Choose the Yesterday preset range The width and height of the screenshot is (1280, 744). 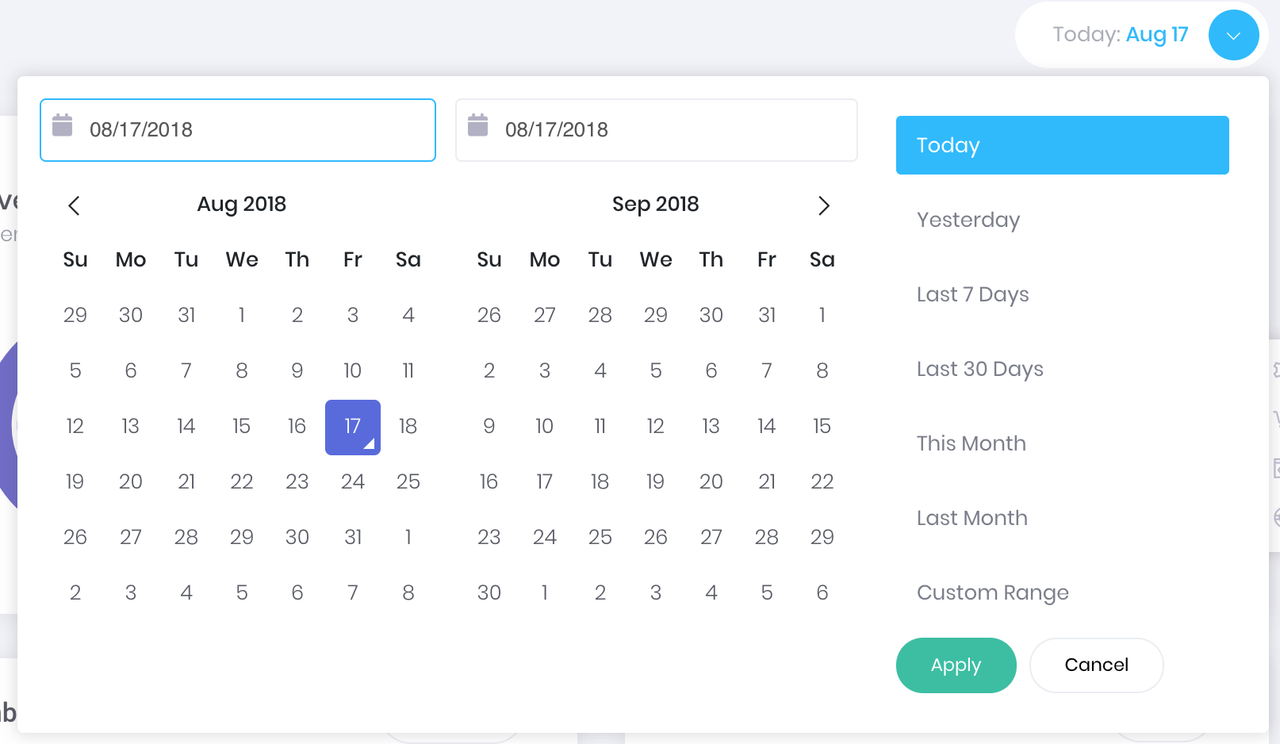pyautogui.click(x=968, y=220)
